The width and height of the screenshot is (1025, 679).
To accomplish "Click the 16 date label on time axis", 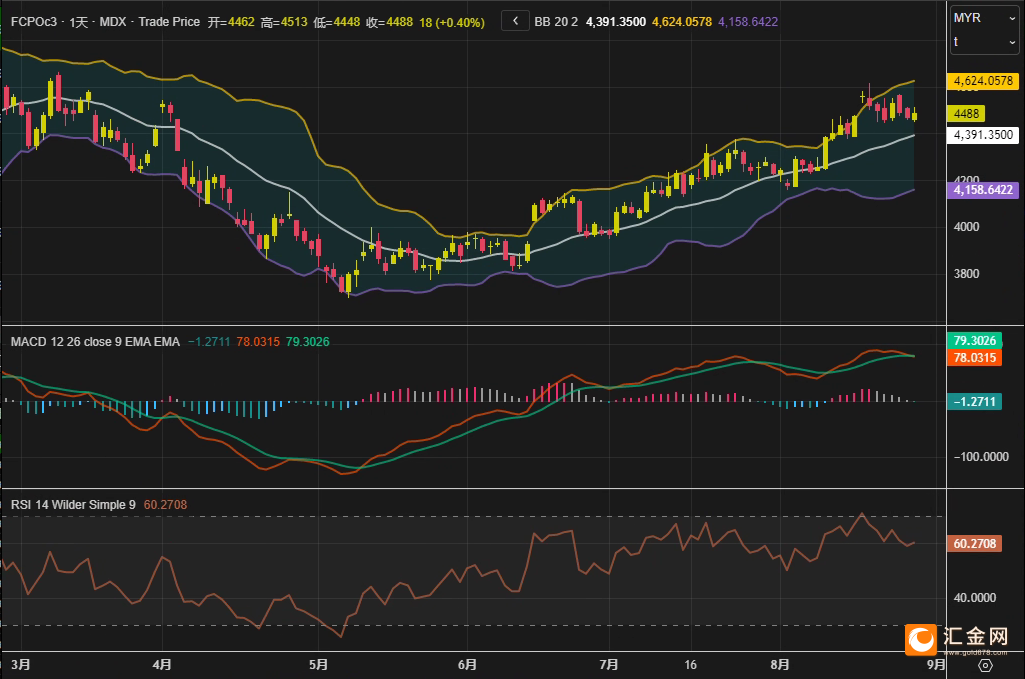I will (x=690, y=665).
